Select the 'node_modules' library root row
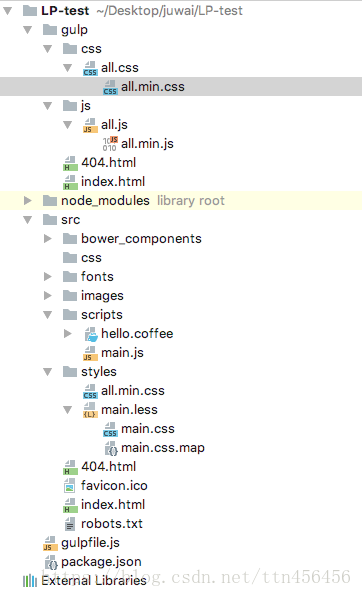Image resolution: width=362 pixels, height=597 pixels. click(x=181, y=201)
